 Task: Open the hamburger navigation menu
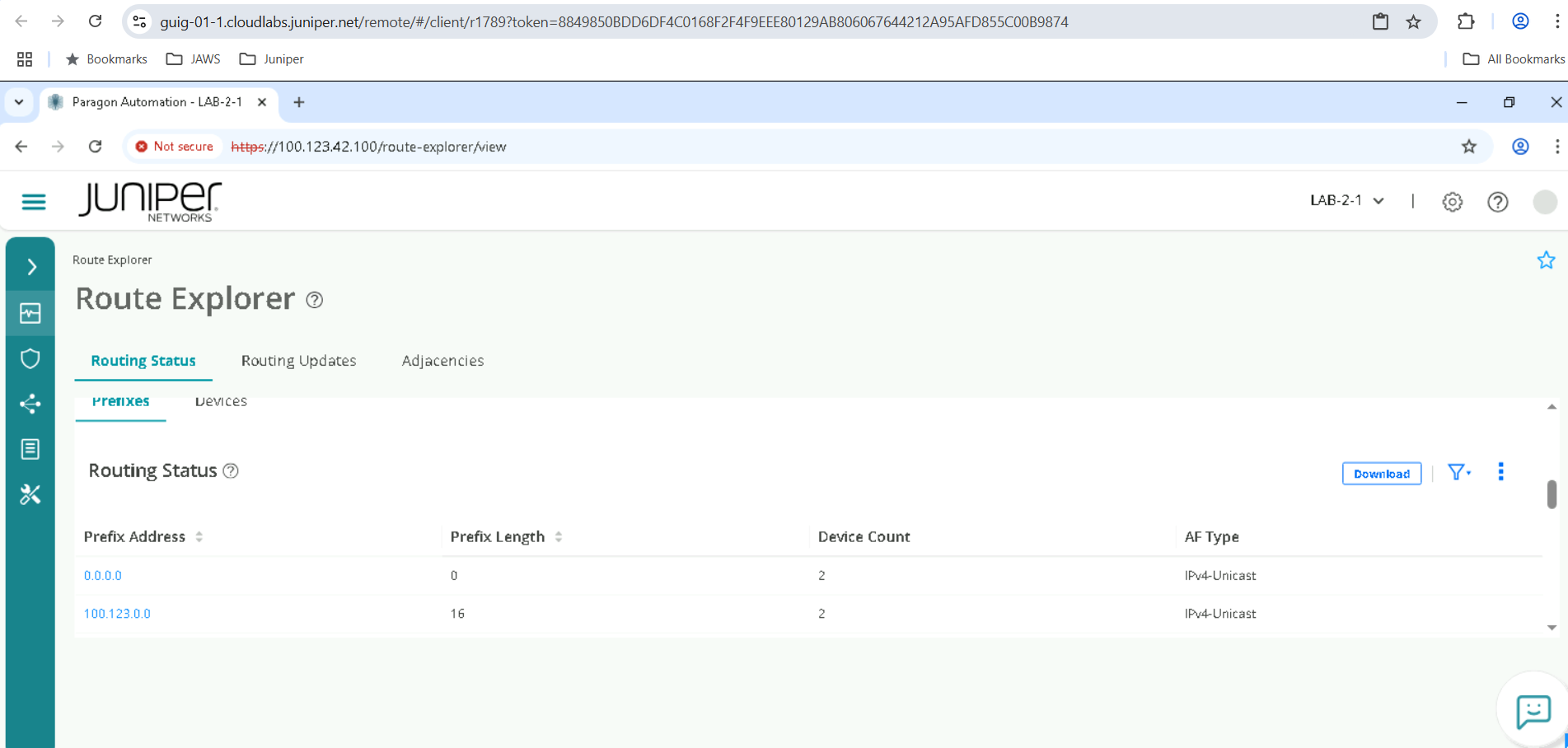tap(34, 202)
